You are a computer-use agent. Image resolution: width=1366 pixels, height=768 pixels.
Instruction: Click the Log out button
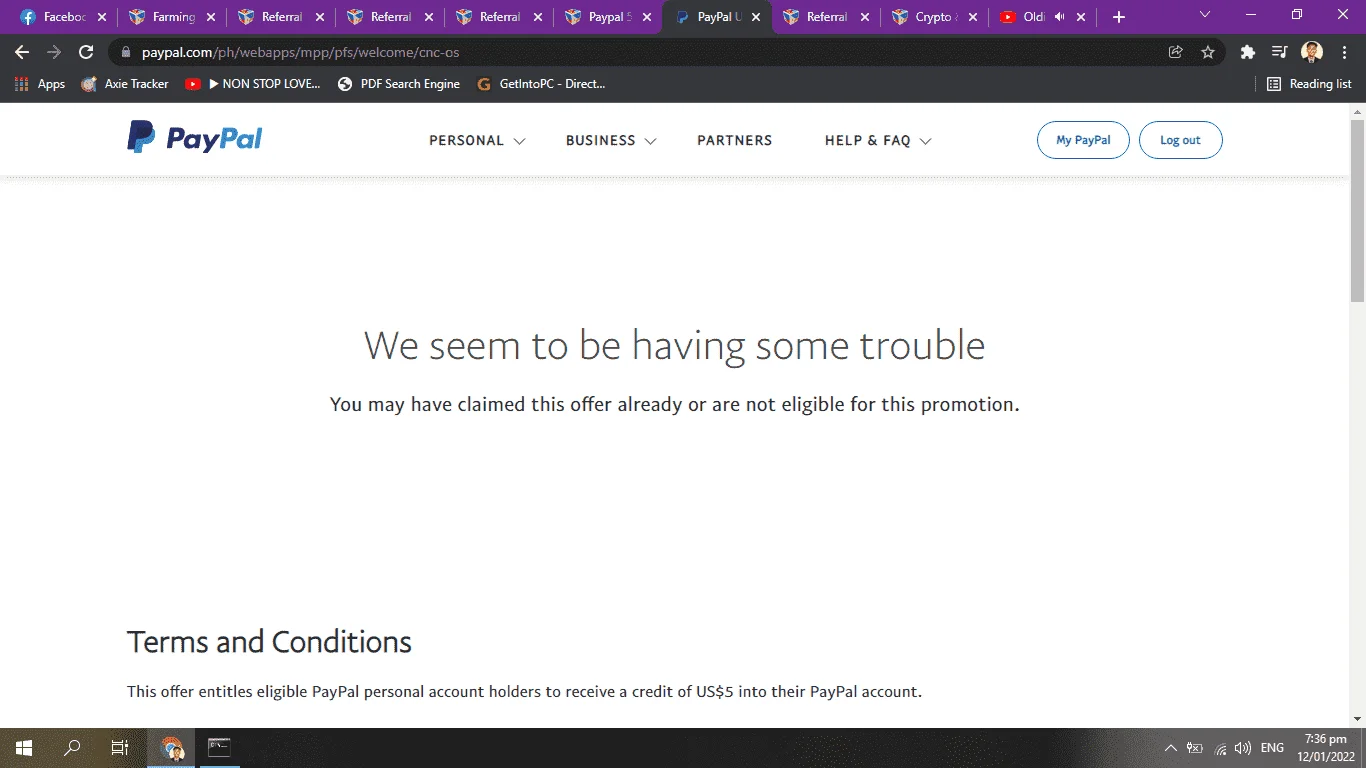(x=1180, y=140)
